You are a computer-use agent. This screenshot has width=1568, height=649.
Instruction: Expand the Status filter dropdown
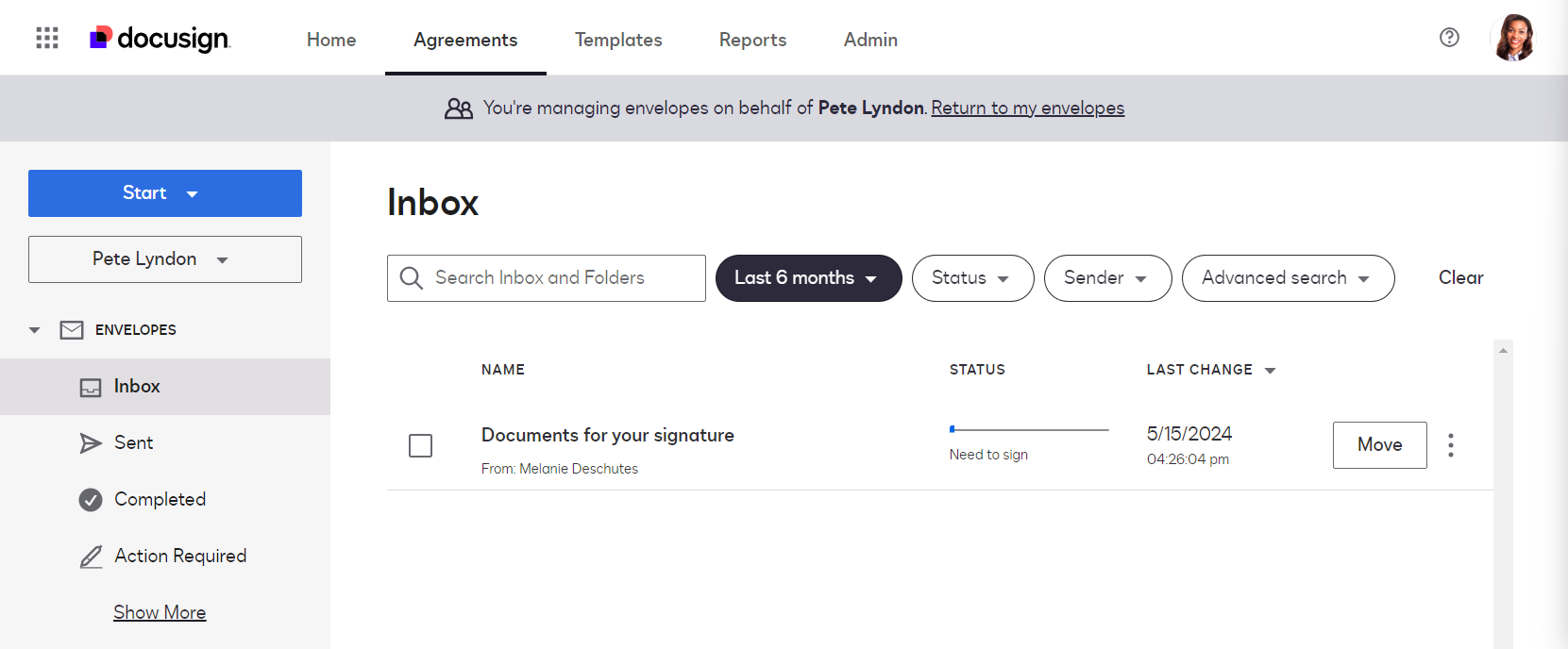[972, 278]
